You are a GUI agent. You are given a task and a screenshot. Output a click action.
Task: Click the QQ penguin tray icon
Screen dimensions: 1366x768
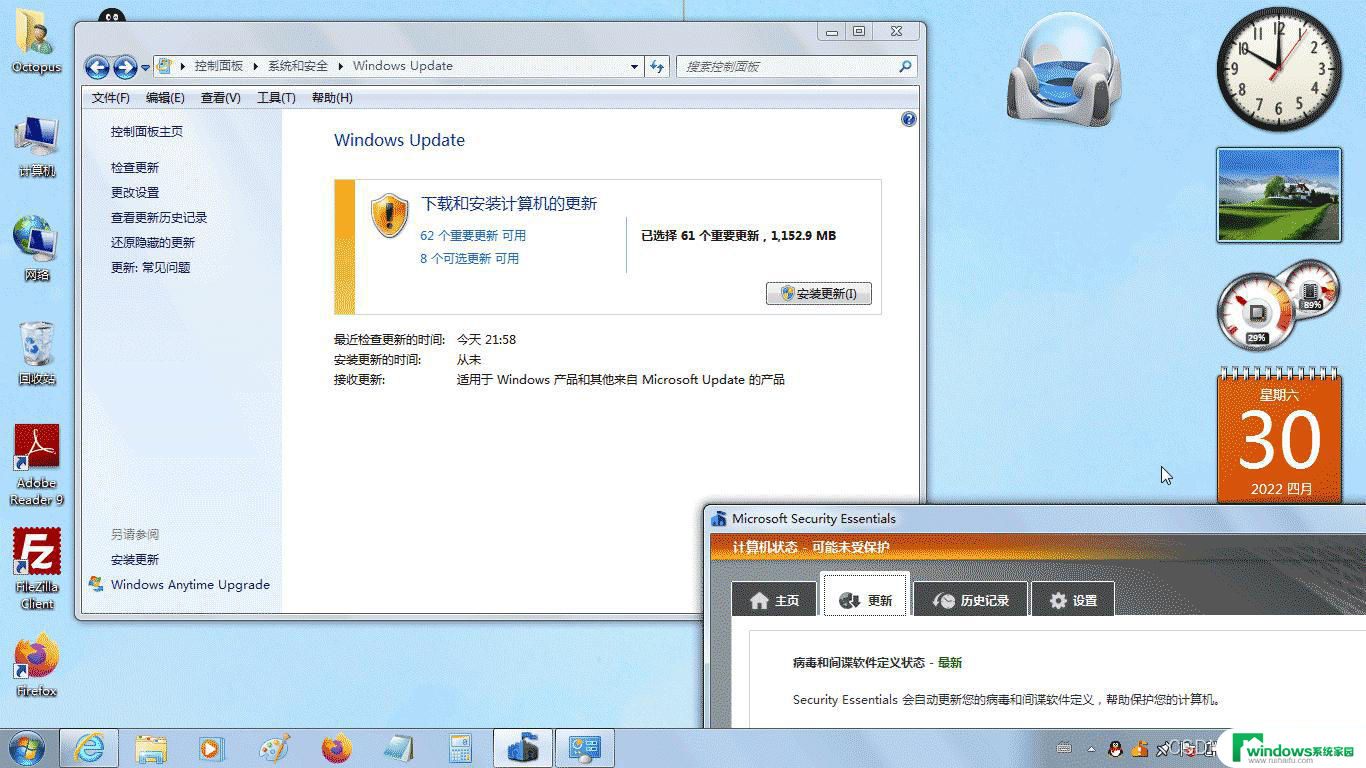coord(1116,748)
